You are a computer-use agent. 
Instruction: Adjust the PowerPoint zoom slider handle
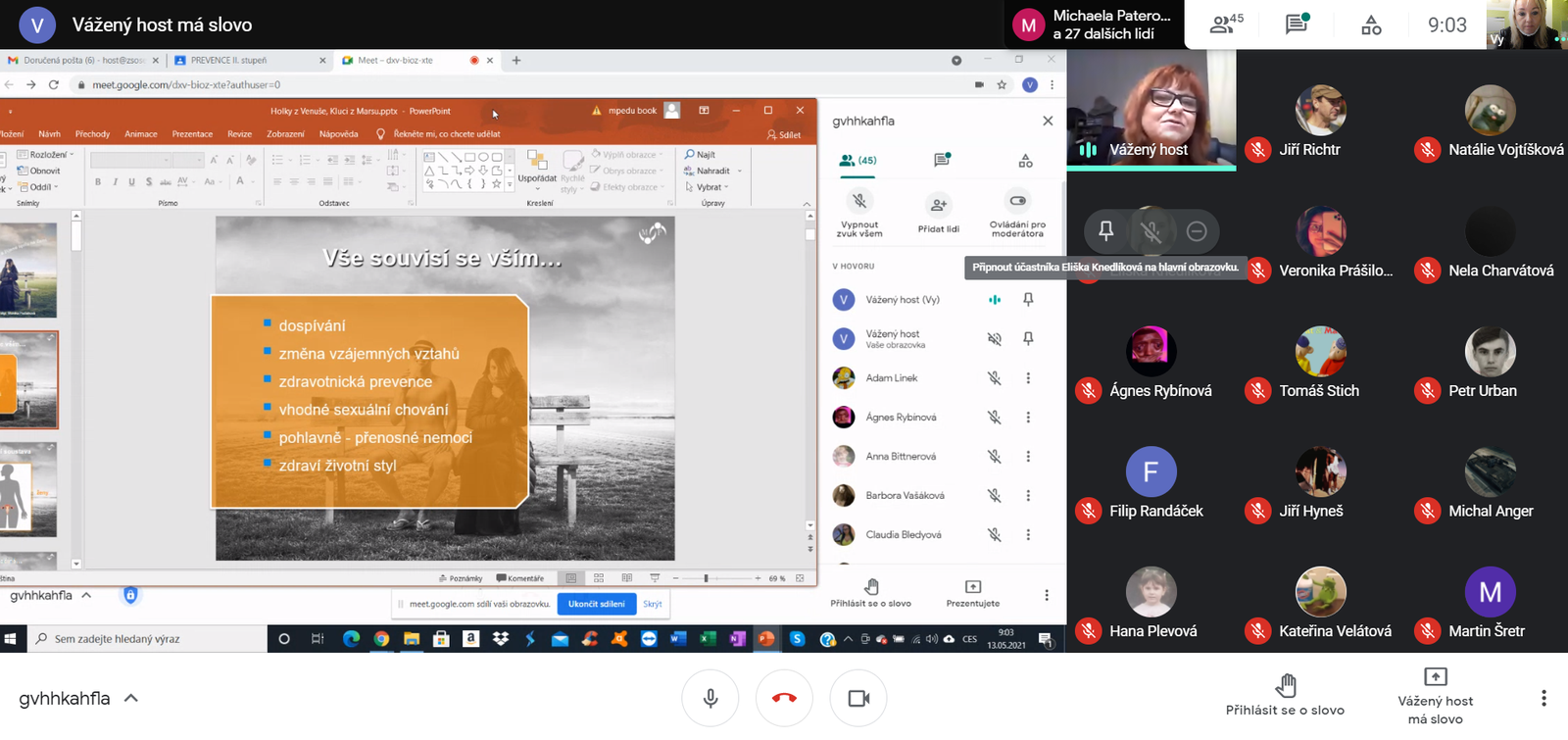[x=706, y=578]
